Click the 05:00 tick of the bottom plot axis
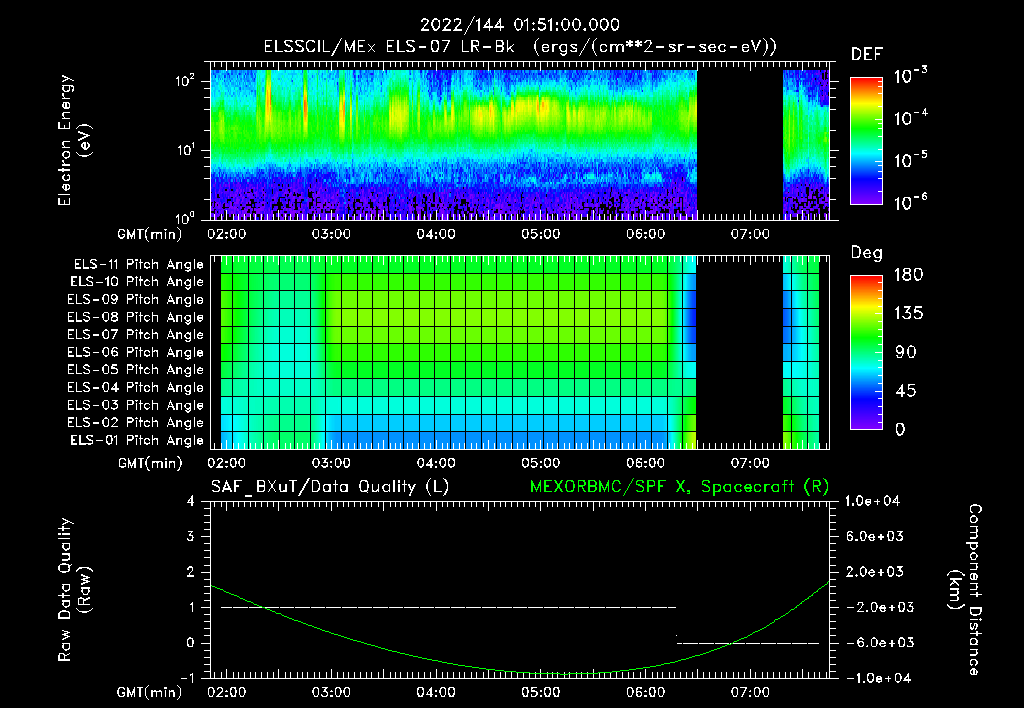The height and width of the screenshot is (708, 1024). point(541,692)
